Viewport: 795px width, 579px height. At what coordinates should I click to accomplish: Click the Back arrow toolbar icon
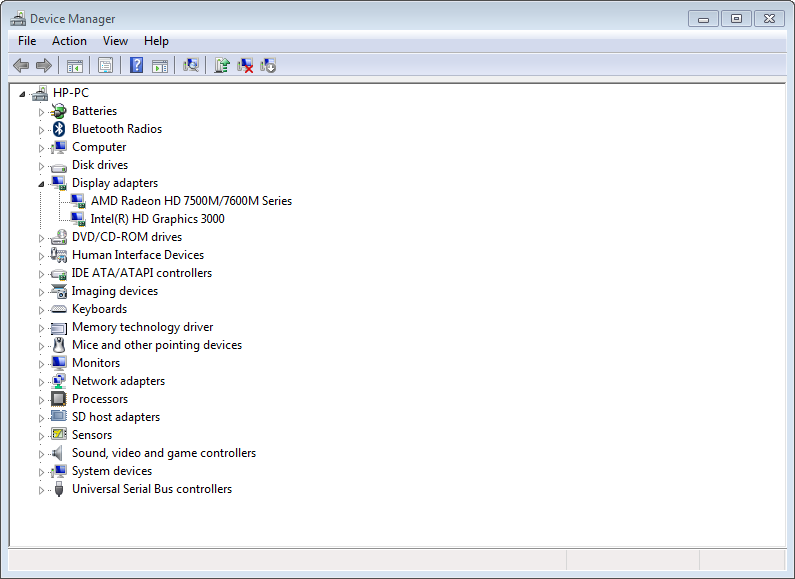pyautogui.click(x=21, y=65)
